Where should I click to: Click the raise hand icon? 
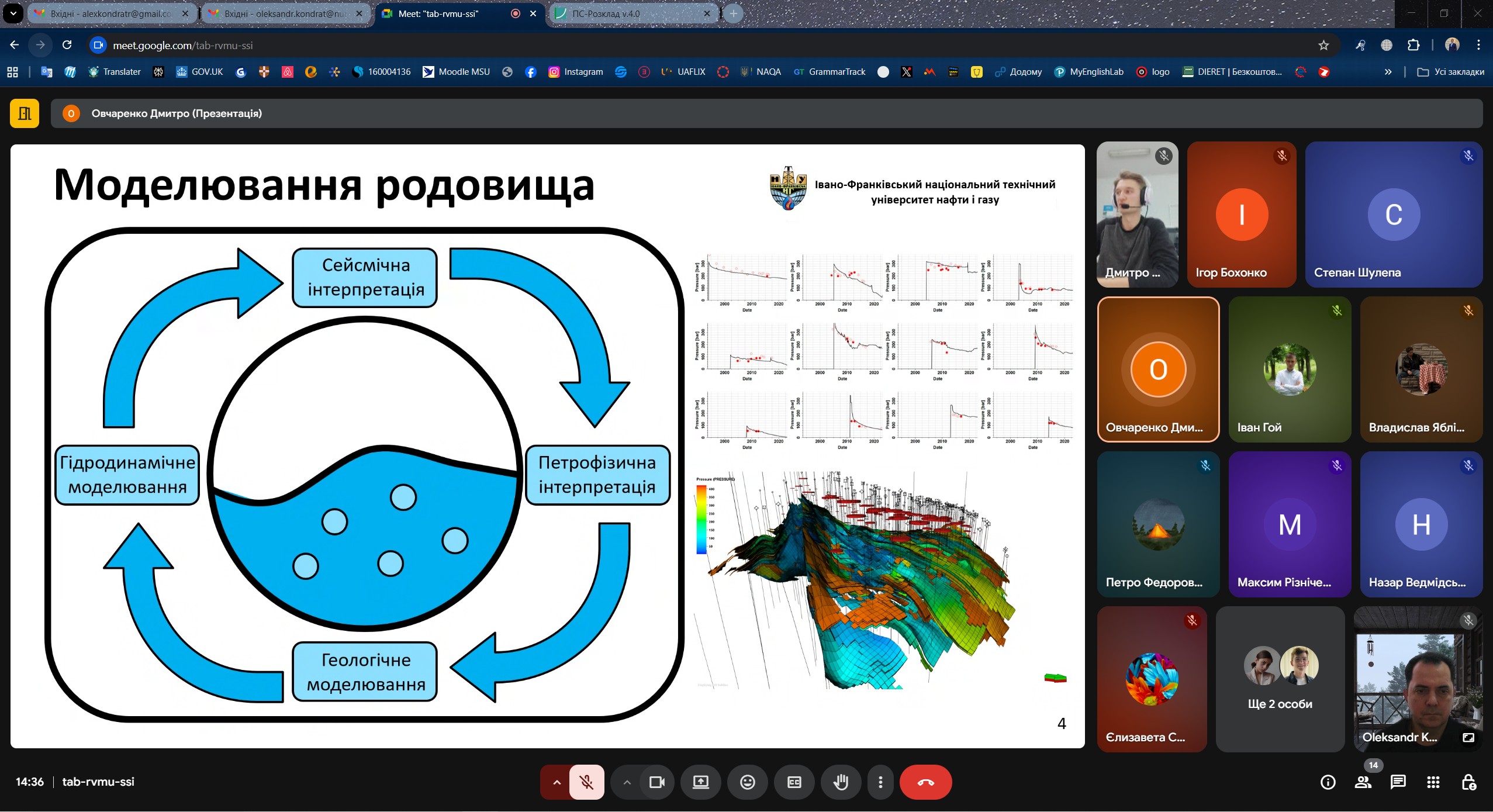click(x=841, y=782)
